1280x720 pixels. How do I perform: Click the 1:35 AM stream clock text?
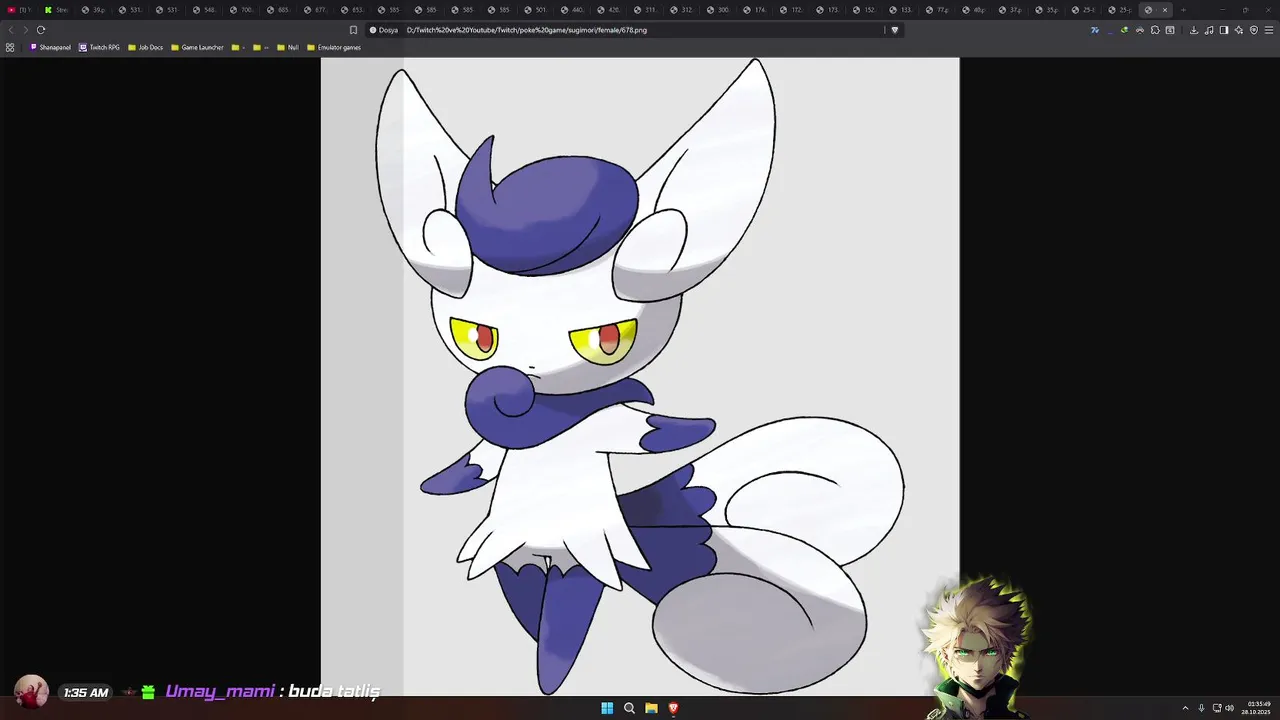click(86, 693)
